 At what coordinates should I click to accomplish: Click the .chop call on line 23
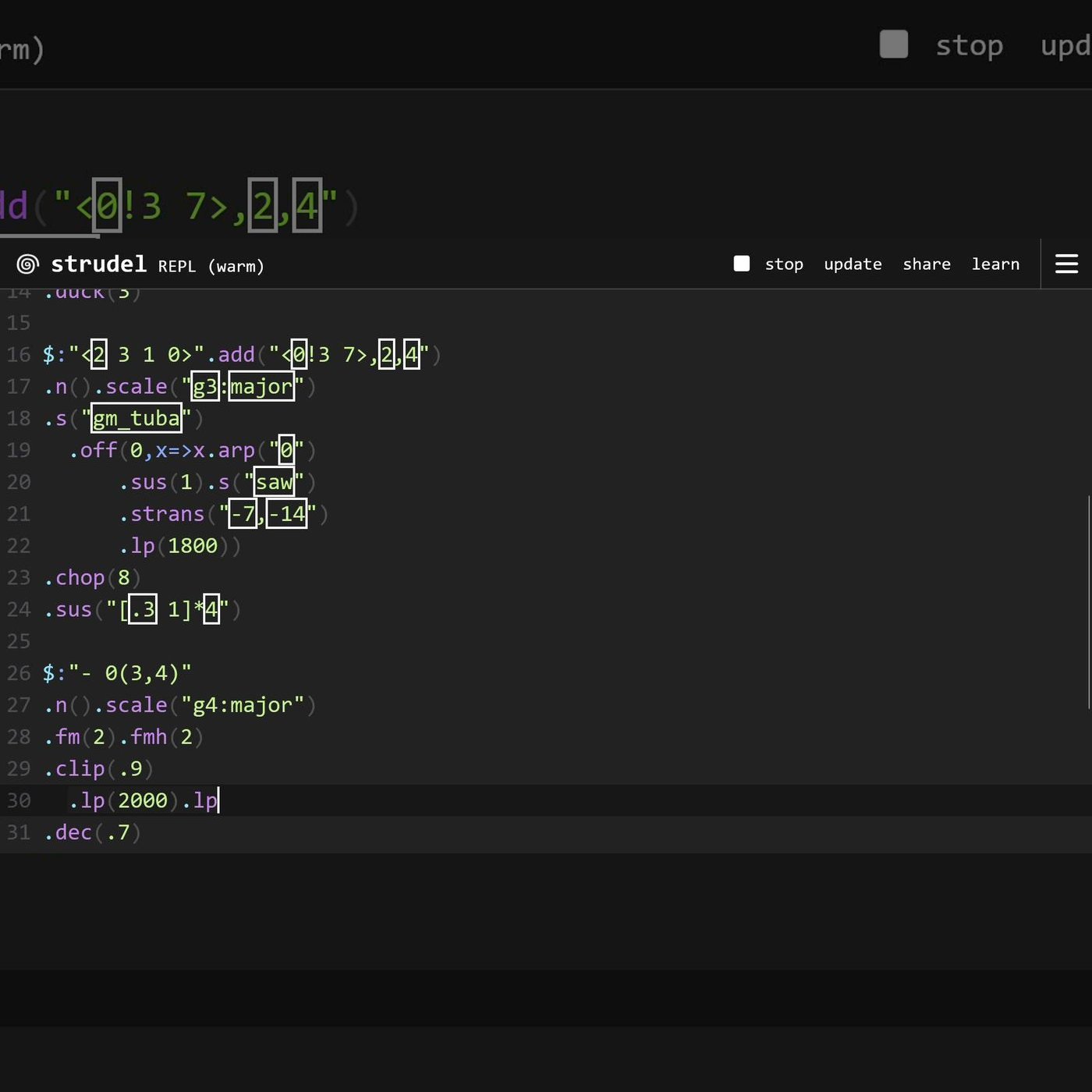tap(74, 578)
